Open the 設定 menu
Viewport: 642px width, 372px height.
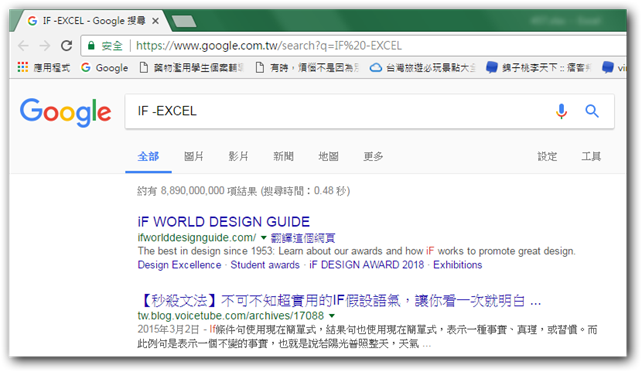(547, 156)
